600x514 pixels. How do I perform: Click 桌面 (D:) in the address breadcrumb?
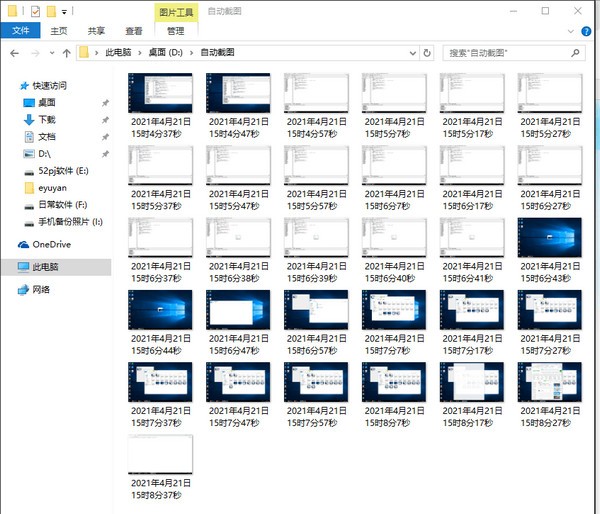pyautogui.click(x=167, y=52)
